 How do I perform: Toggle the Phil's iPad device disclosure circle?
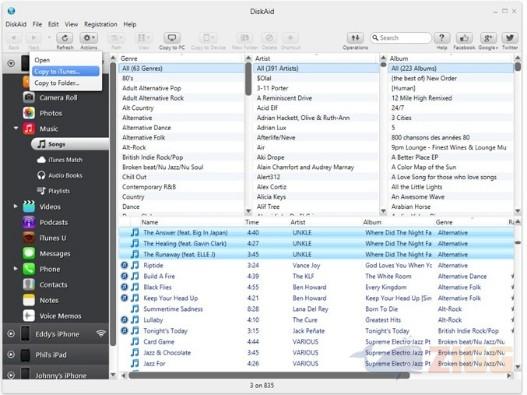(11, 355)
